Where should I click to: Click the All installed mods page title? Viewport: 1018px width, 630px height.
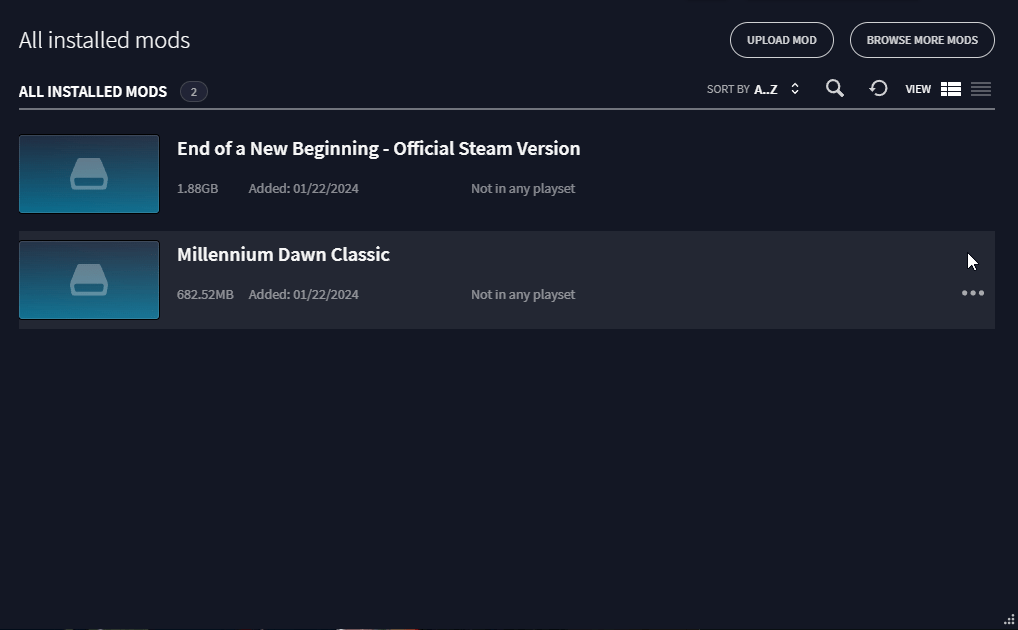click(x=104, y=40)
